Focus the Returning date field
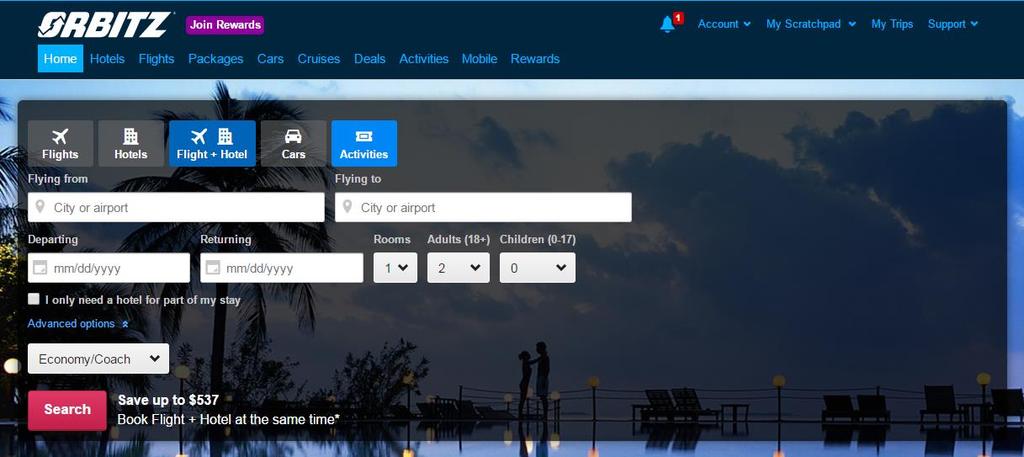The width and height of the screenshot is (1024, 457). pyautogui.click(x=281, y=268)
